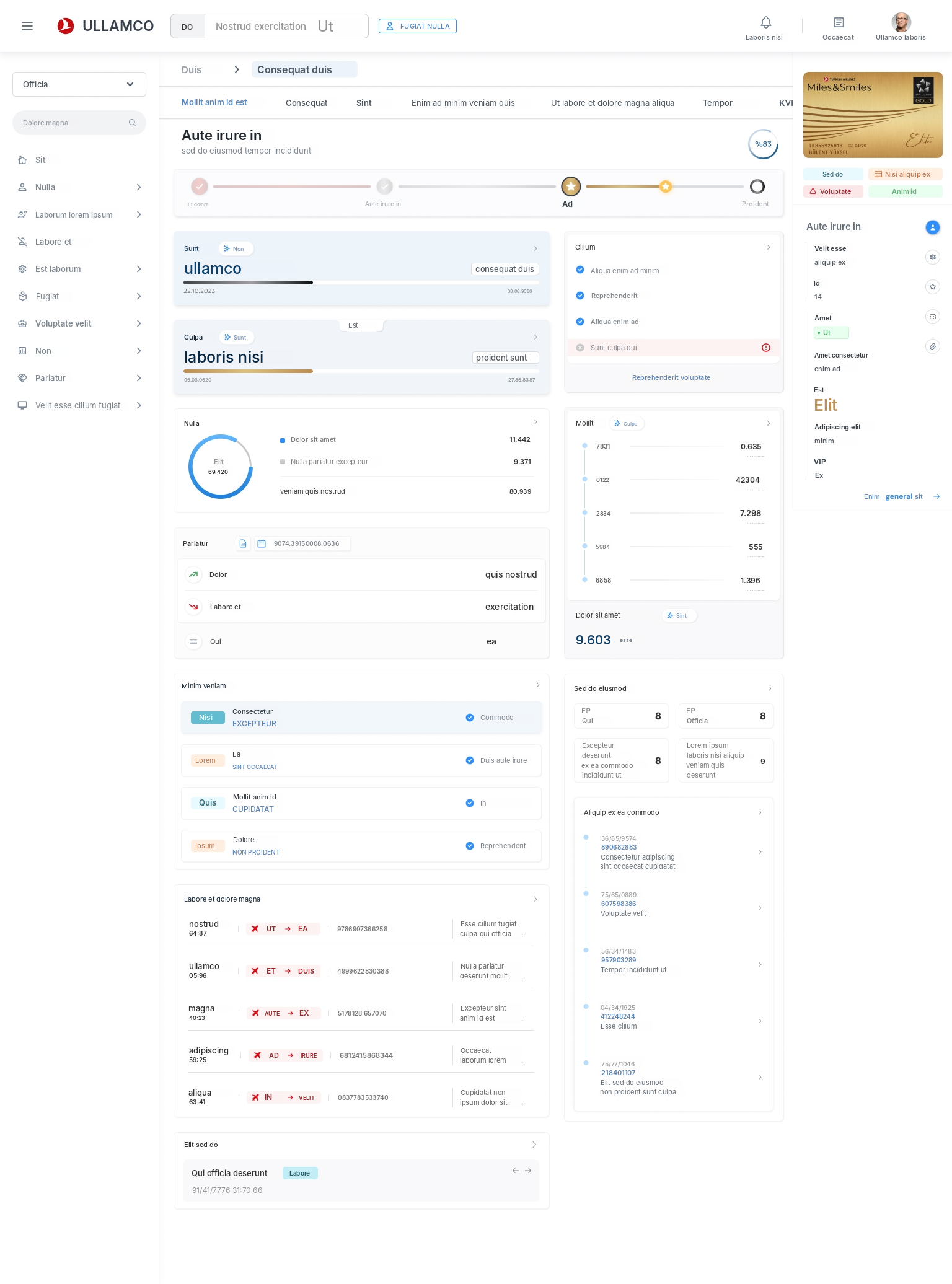Toggle the Duis aute irure check mark
Image resolution: width=952 pixels, height=1284 pixels.
click(470, 760)
